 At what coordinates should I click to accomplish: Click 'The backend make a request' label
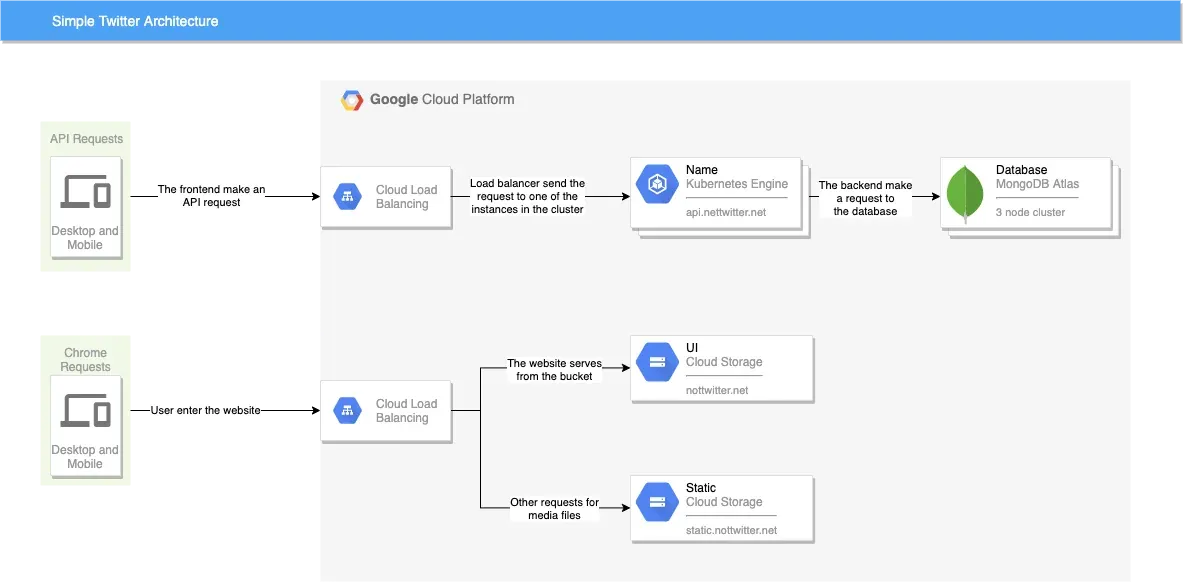(865, 198)
